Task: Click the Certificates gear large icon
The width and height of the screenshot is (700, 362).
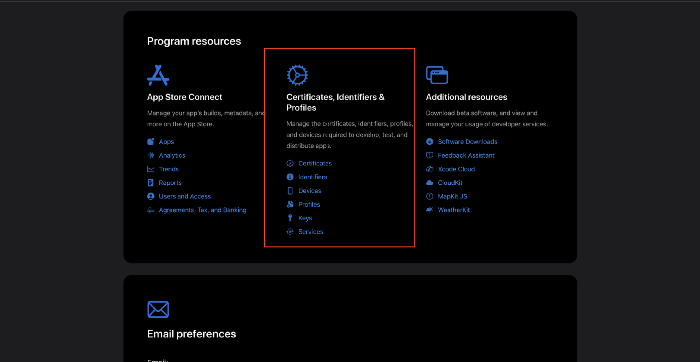Action: tap(297, 75)
